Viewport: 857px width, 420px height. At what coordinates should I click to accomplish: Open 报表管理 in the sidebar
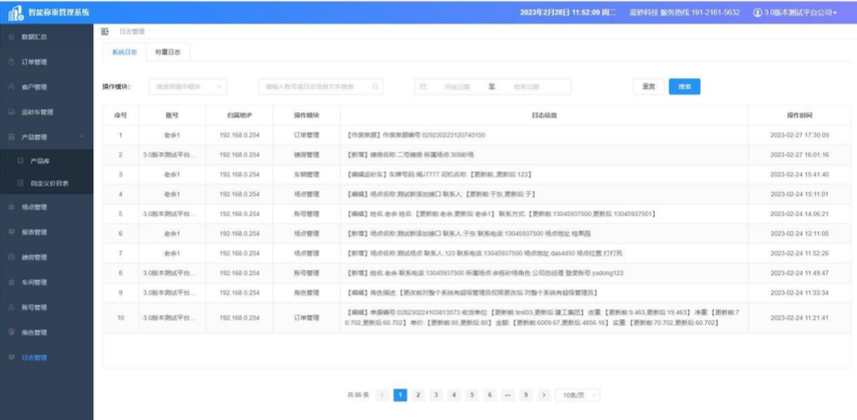pos(34,232)
